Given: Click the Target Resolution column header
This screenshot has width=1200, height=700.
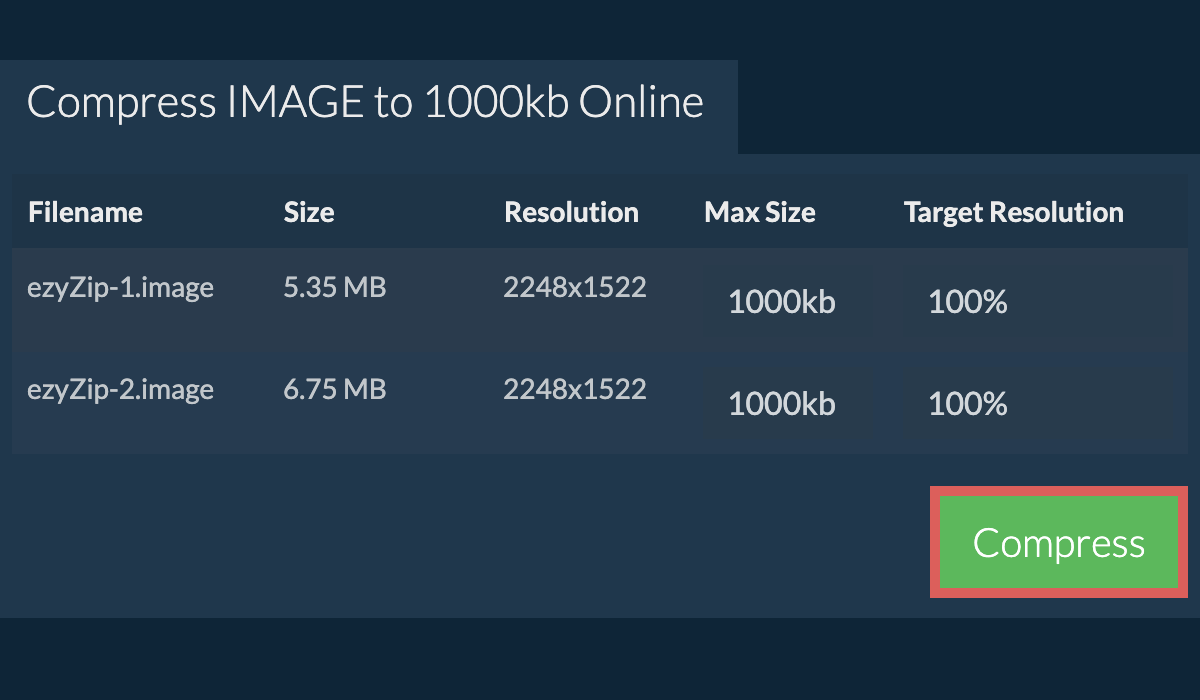Looking at the screenshot, I should 1014,212.
